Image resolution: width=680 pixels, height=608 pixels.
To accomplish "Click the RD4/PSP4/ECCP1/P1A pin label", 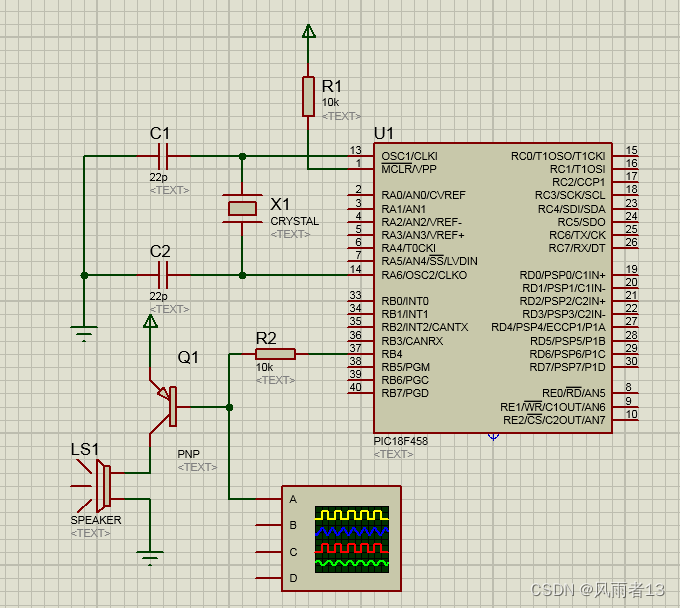I will (x=548, y=327).
